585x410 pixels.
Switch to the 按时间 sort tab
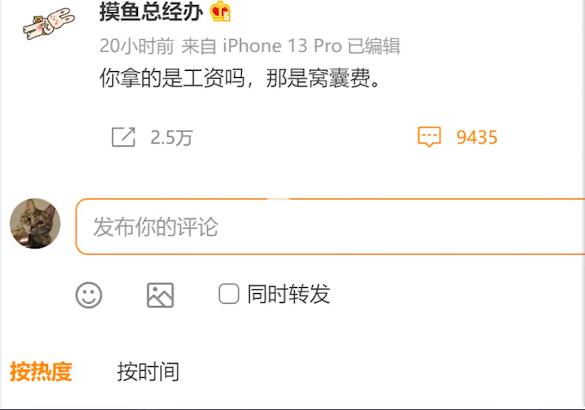(148, 372)
